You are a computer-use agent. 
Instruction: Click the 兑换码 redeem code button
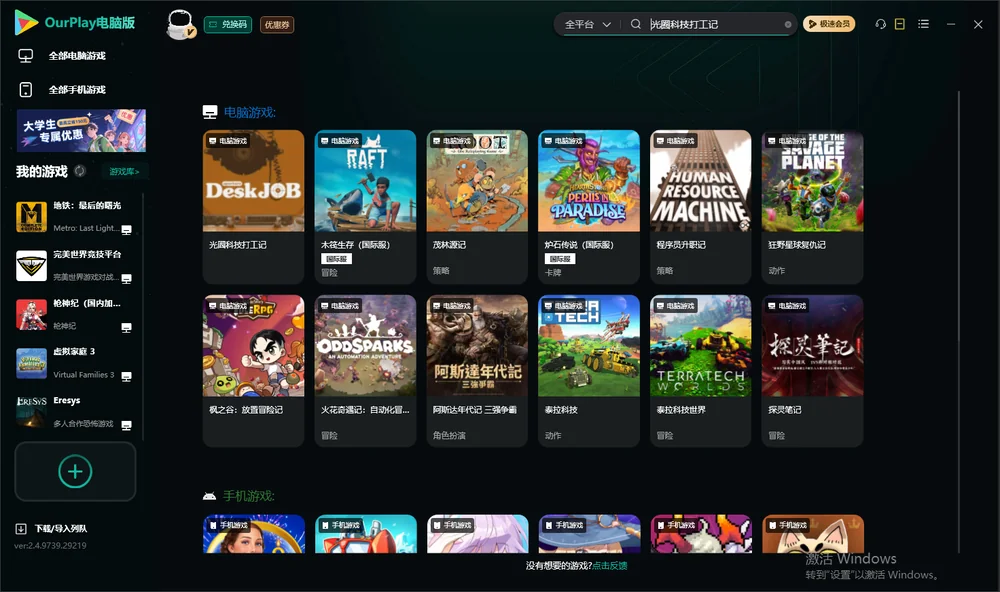(228, 24)
